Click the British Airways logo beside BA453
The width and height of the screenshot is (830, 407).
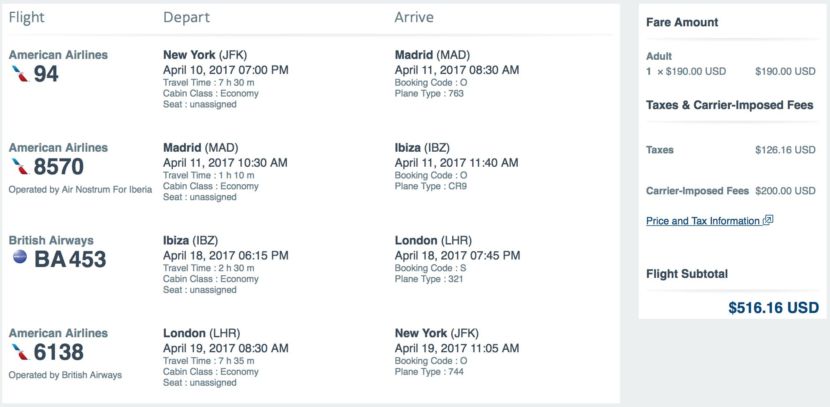coord(20,258)
